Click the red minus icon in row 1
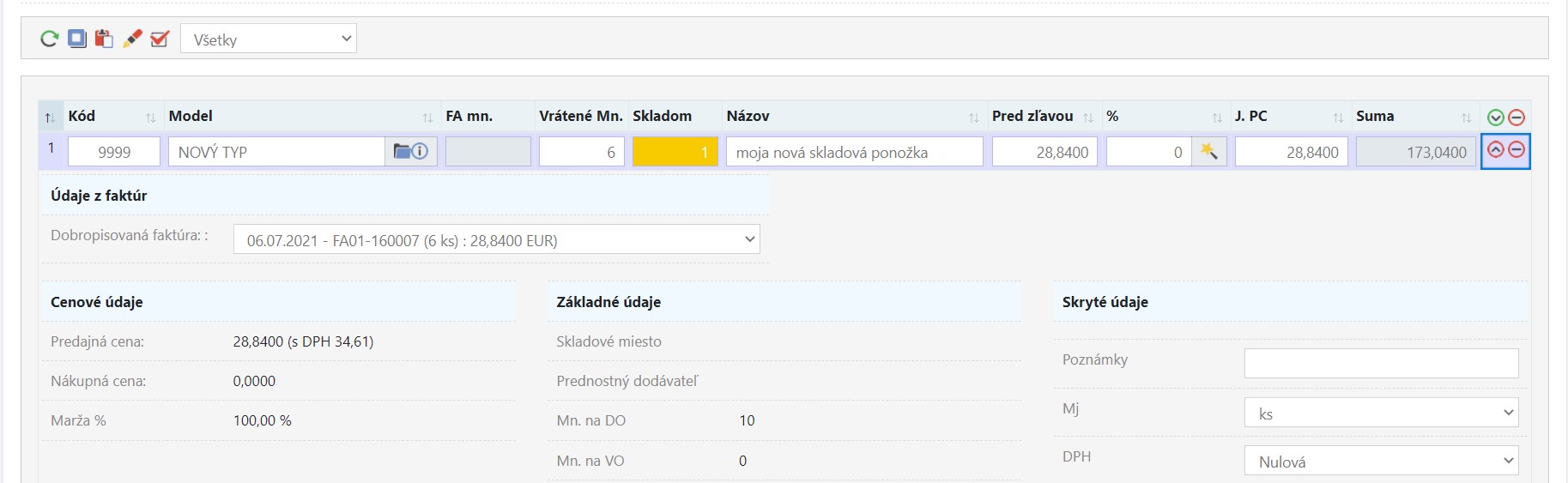The height and width of the screenshot is (483, 1568). pos(1517,150)
